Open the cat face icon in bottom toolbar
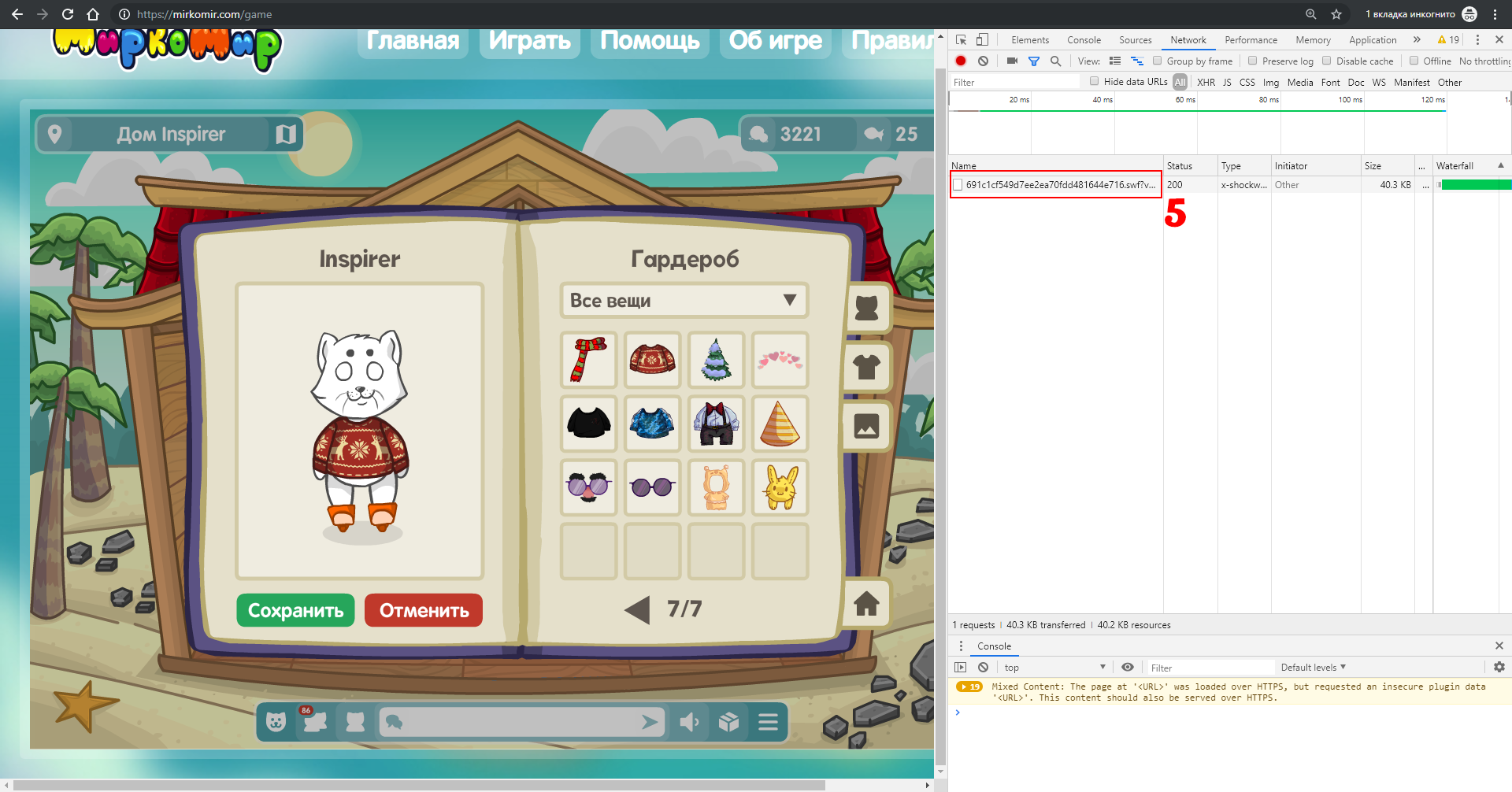The width and height of the screenshot is (1512, 792). coord(276,722)
